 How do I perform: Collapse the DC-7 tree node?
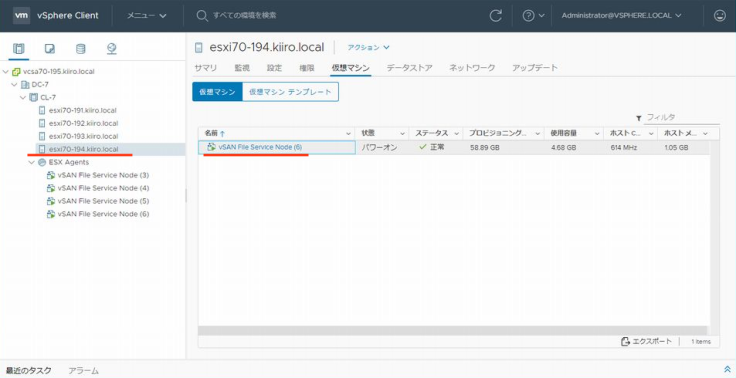pos(15,85)
